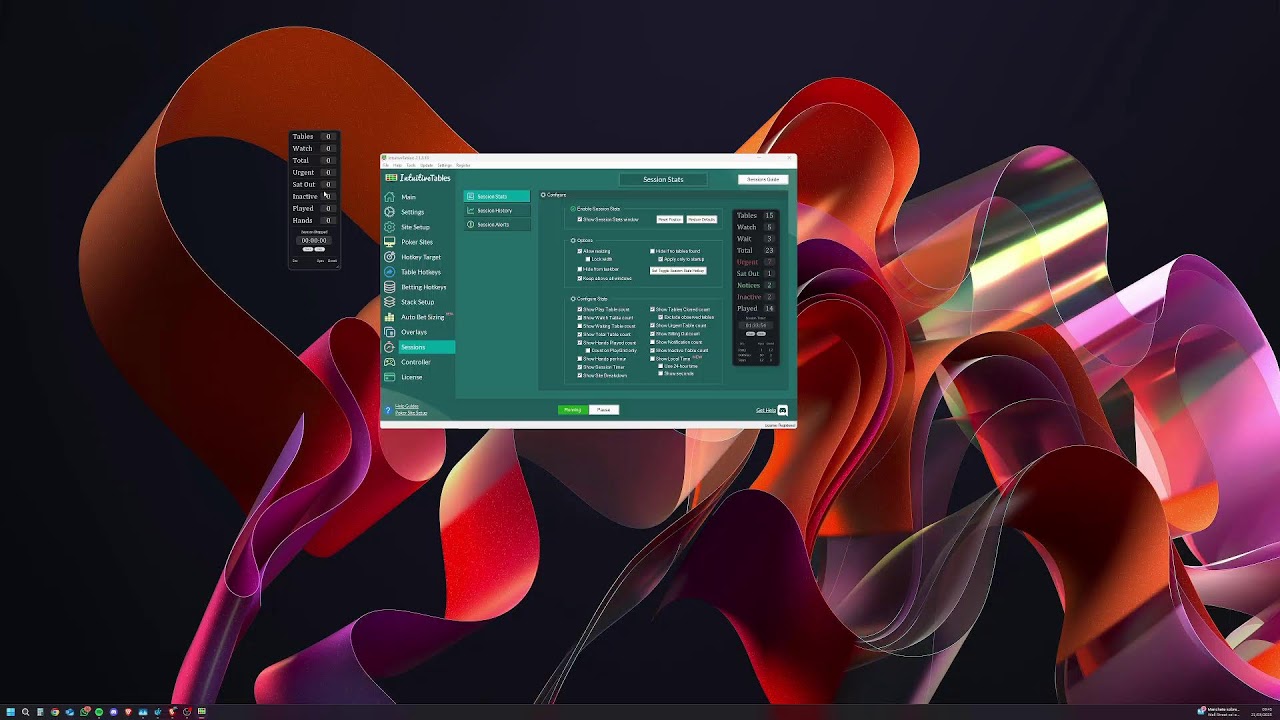Open the Get Help link
The width and height of the screenshot is (1280, 720).
[765, 410]
